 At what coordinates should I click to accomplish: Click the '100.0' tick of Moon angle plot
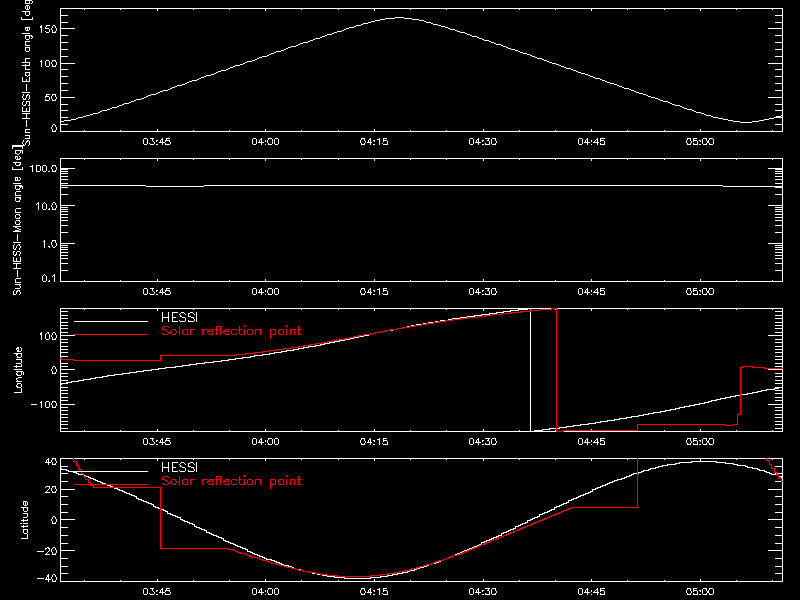pyautogui.click(x=43, y=169)
